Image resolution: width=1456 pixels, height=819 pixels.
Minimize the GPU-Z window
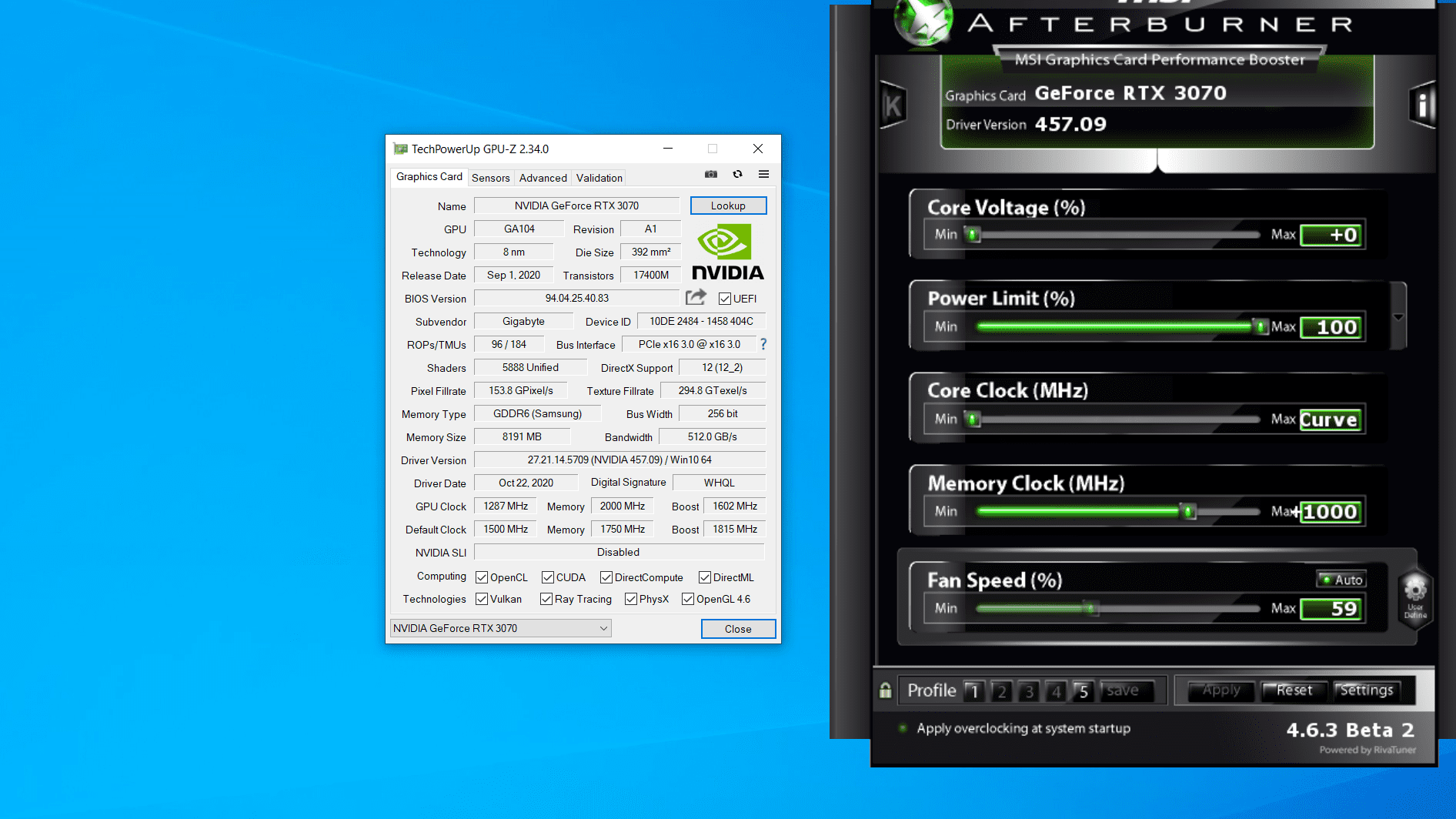click(x=668, y=149)
